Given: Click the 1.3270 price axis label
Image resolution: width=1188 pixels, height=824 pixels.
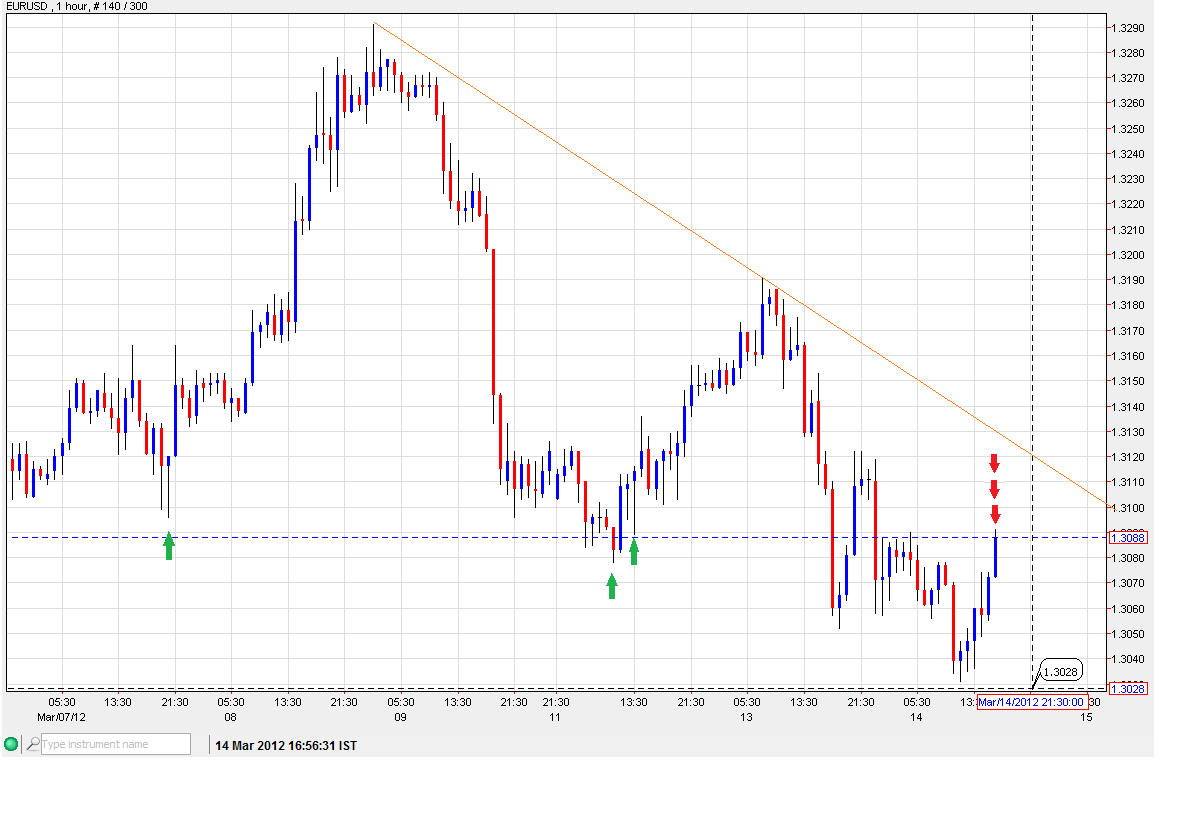Looking at the screenshot, I should (x=1127, y=78).
